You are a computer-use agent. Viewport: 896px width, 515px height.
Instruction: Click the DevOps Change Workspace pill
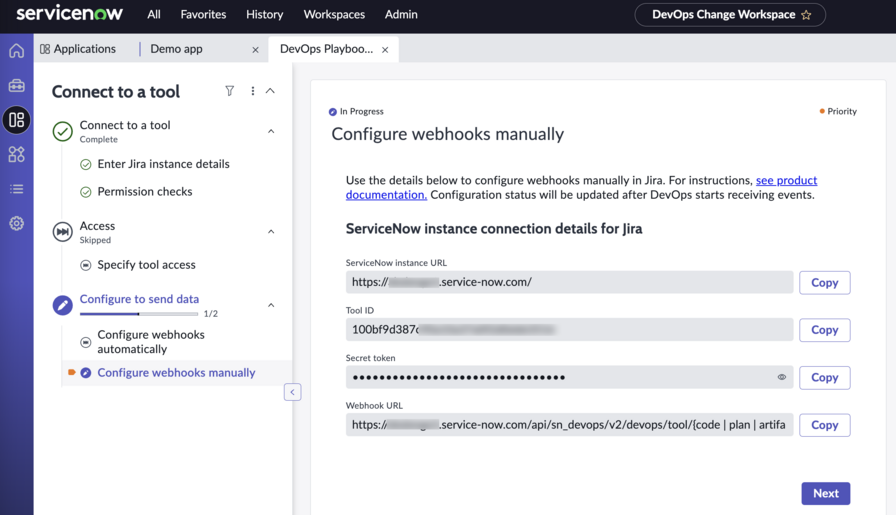coord(730,15)
